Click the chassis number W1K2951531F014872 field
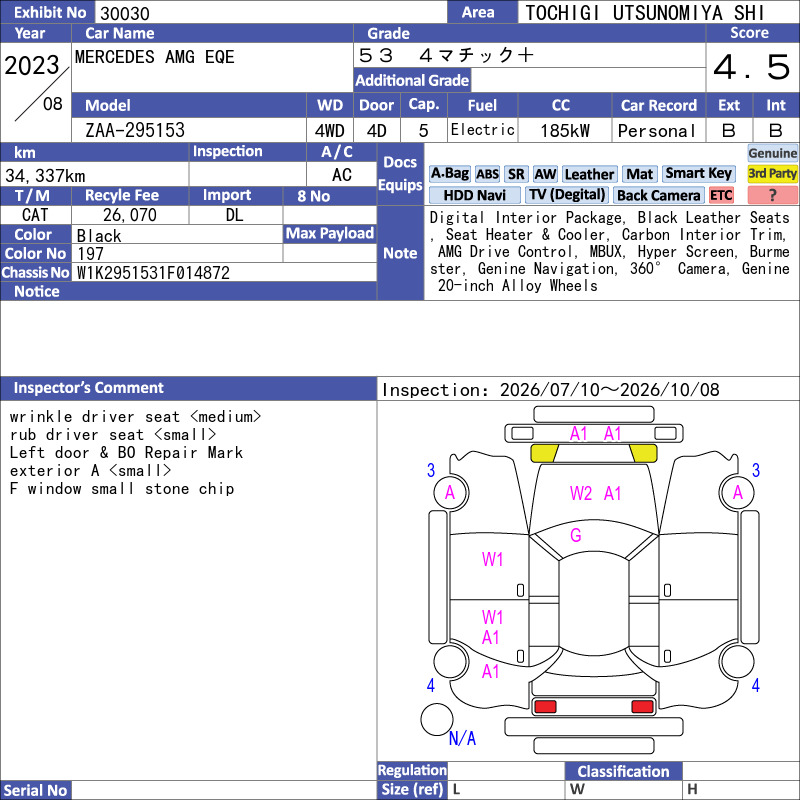 224,273
